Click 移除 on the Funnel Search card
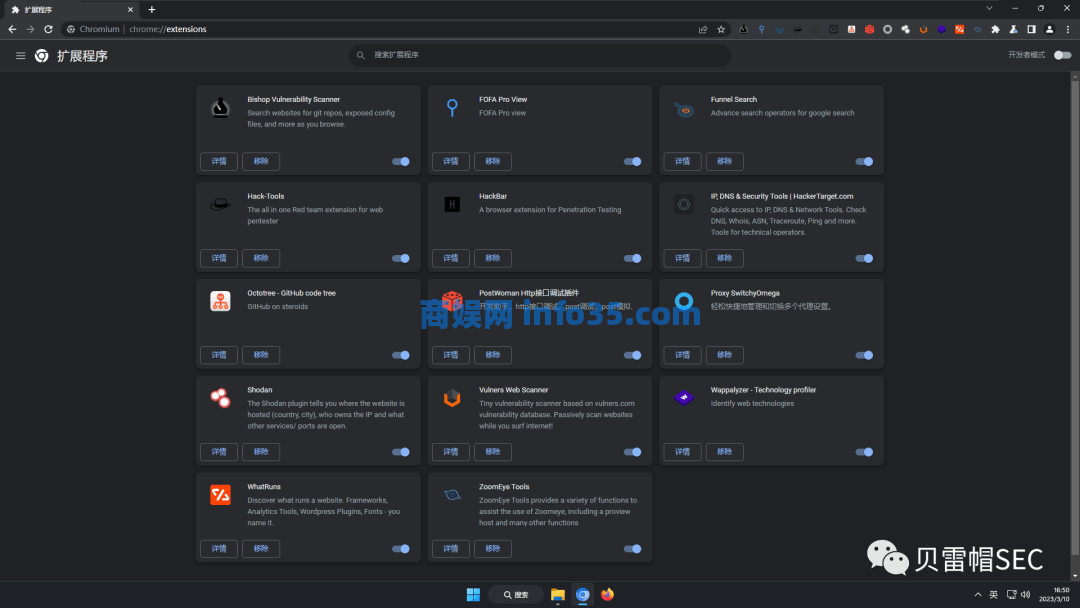Image resolution: width=1080 pixels, height=608 pixels. tap(725, 161)
